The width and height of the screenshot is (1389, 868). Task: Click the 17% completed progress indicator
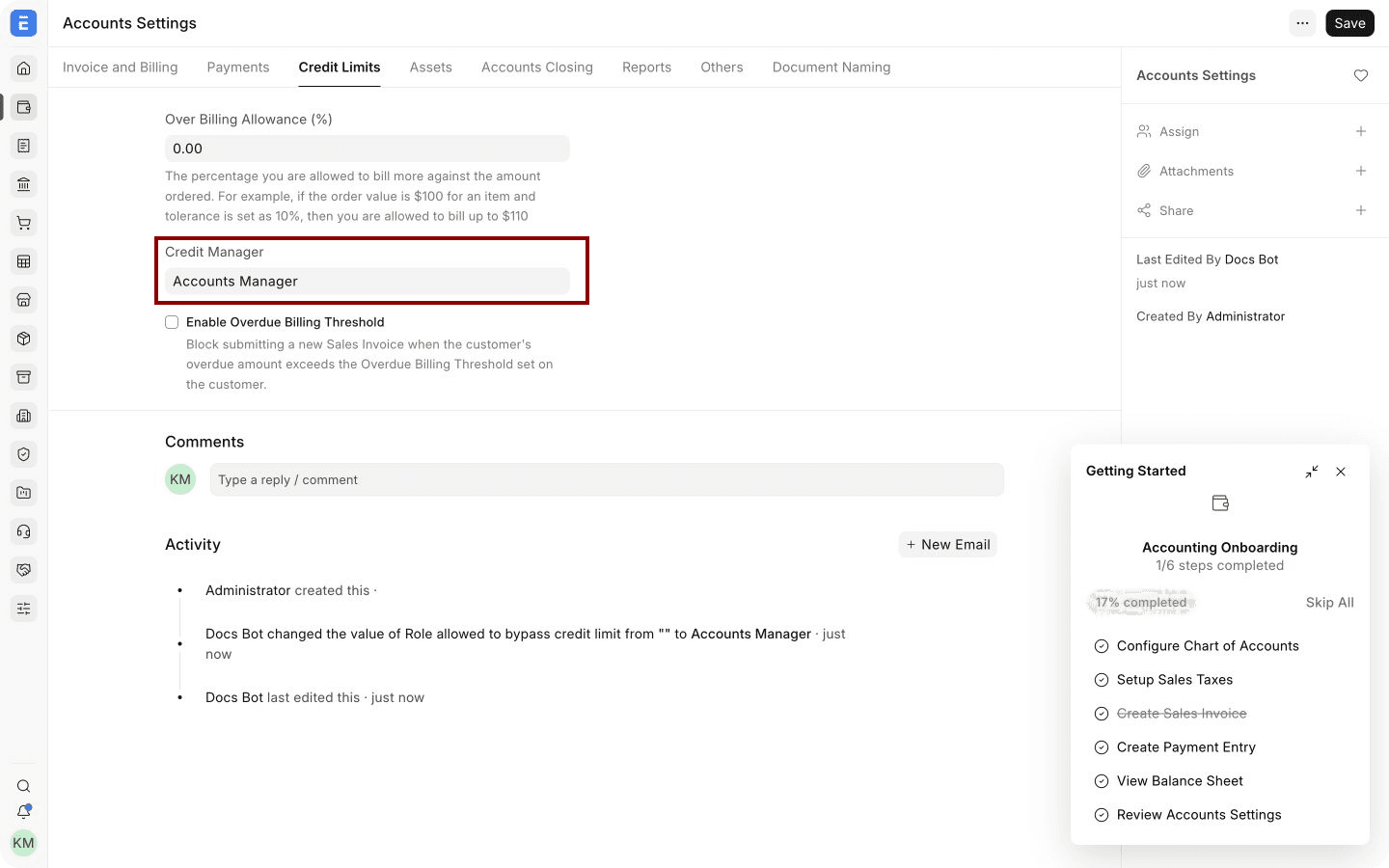point(1141,603)
